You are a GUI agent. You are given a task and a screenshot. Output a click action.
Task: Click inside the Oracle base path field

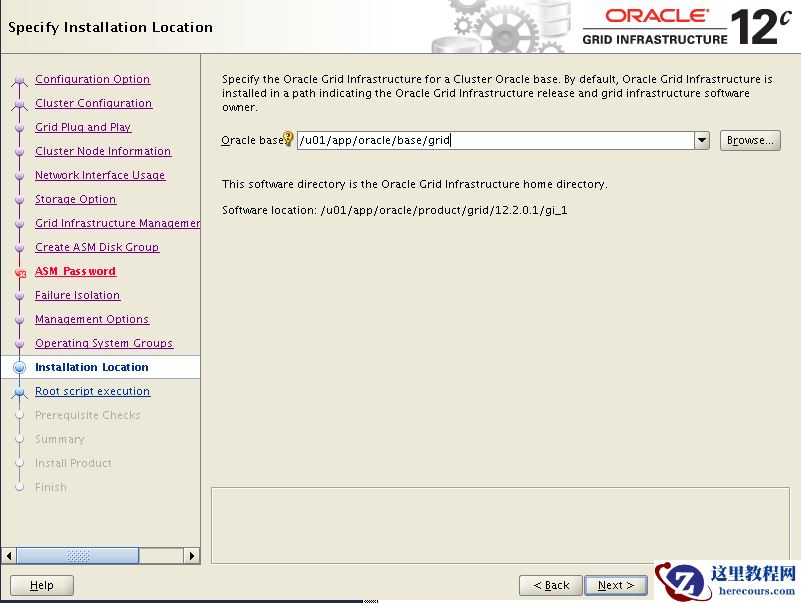496,140
